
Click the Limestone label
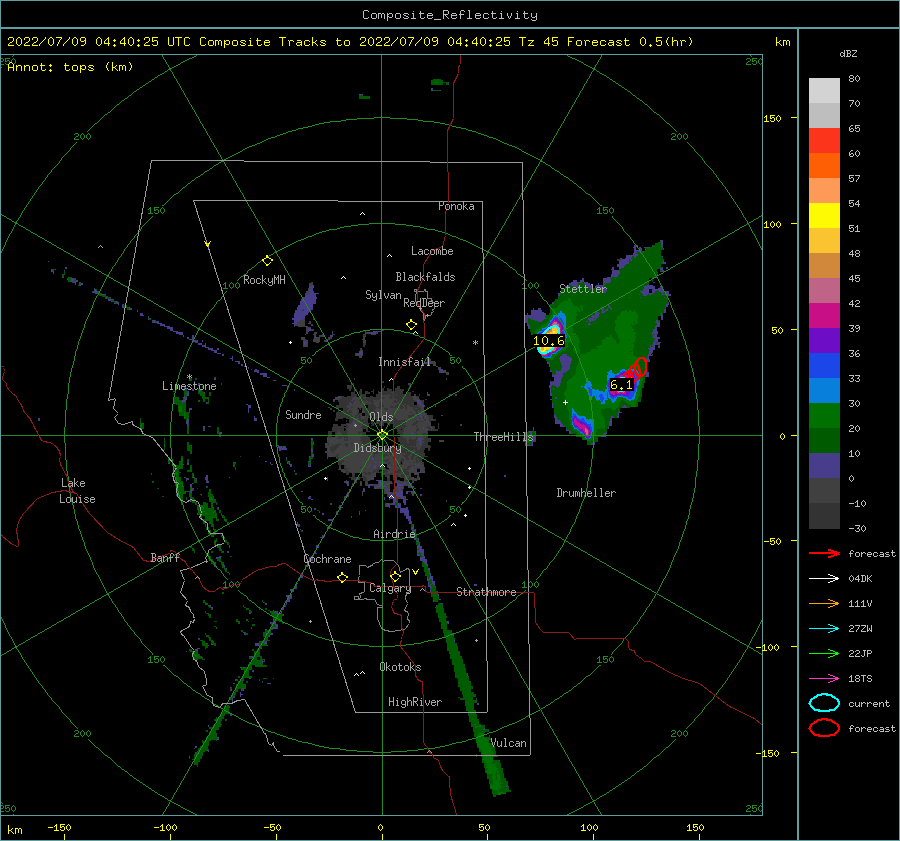(x=189, y=386)
